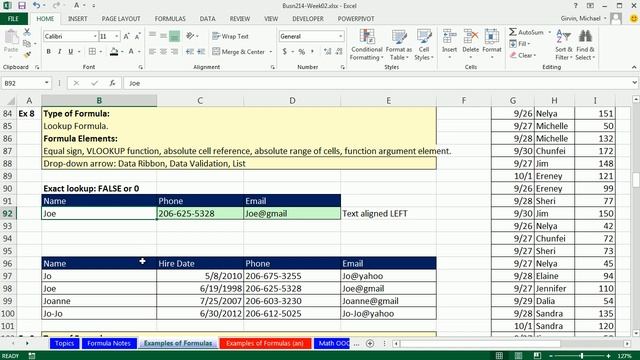Switch to the INSERT ribbon tab

tap(78, 19)
